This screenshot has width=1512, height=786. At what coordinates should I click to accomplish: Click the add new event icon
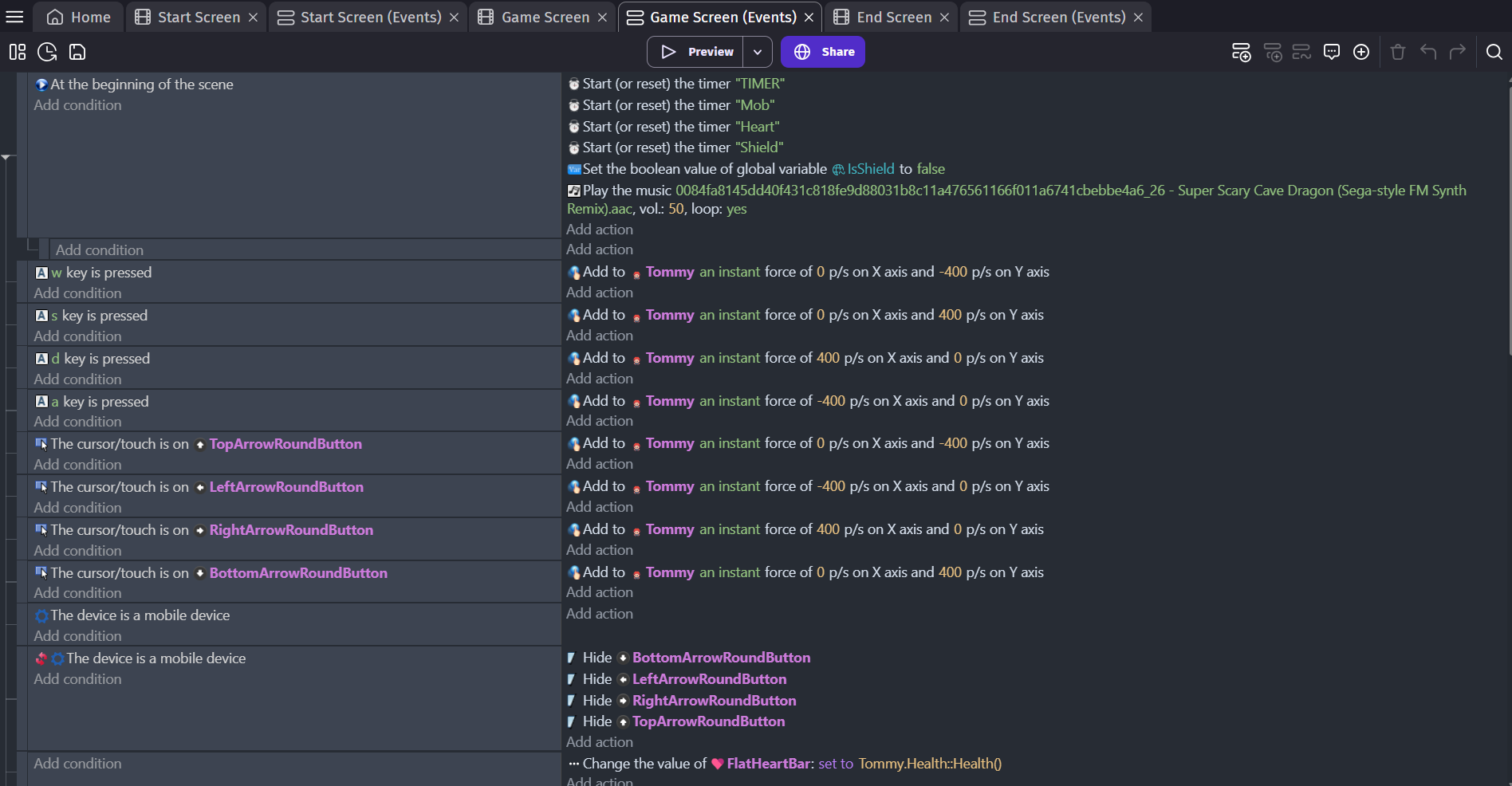pyautogui.click(x=1241, y=52)
